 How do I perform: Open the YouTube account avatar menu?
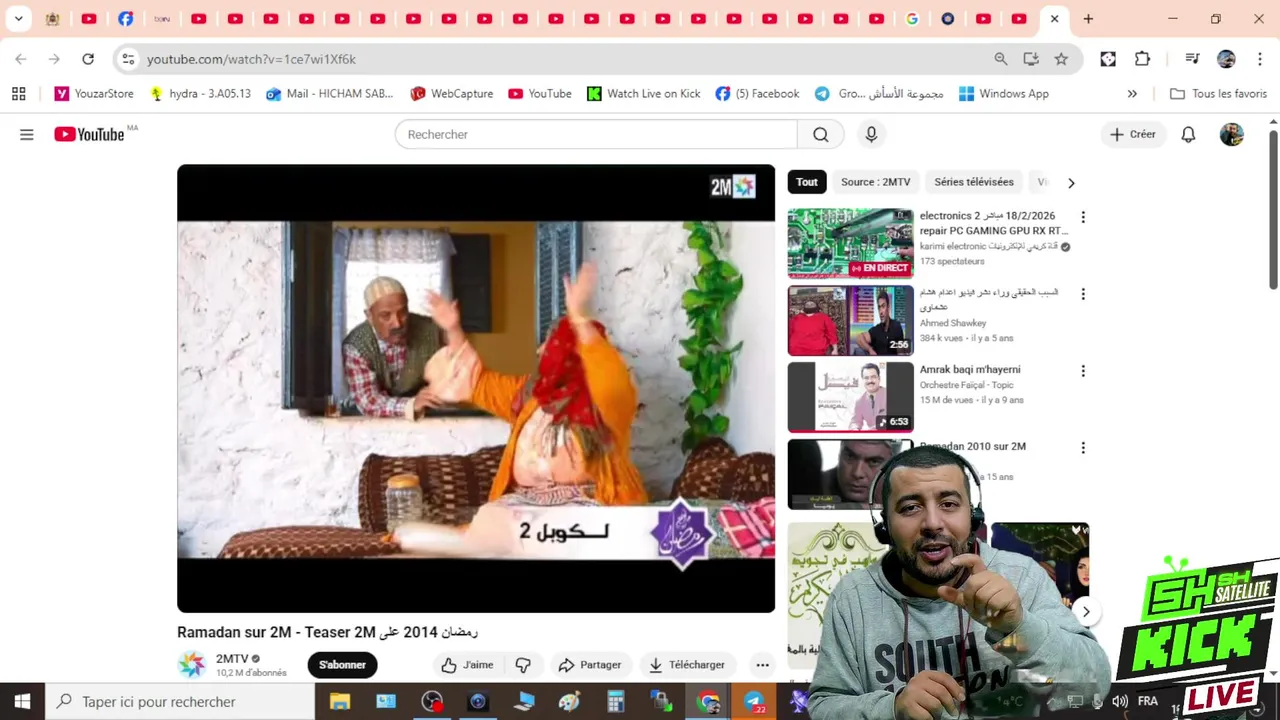coord(1231,134)
